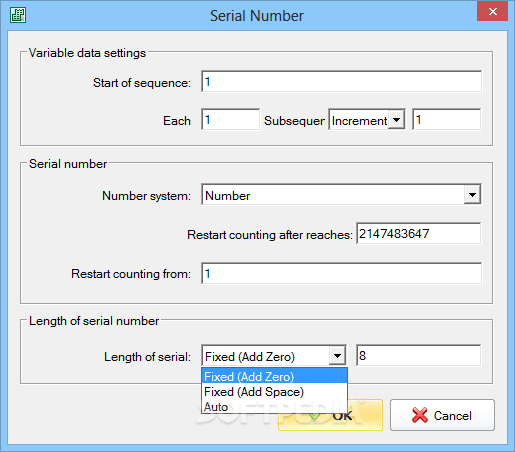Click the red X icon on Cancel
The image size is (515, 452).
pos(420,415)
